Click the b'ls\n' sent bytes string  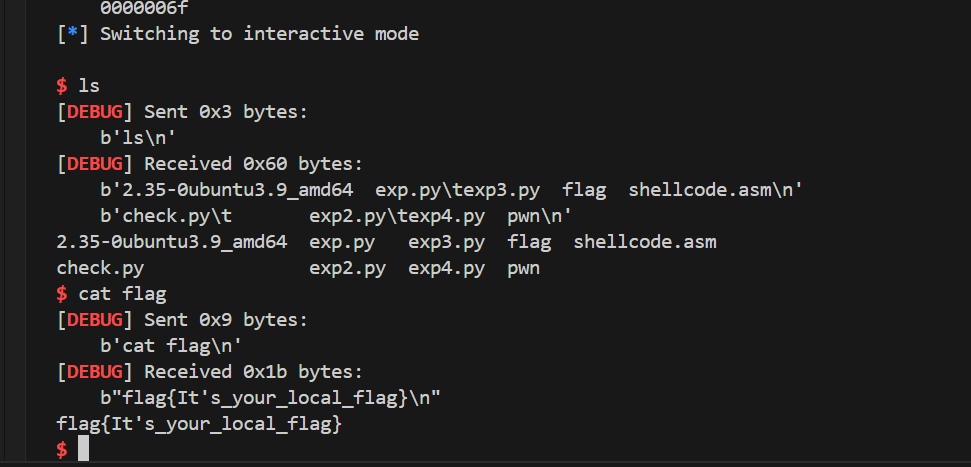139,138
